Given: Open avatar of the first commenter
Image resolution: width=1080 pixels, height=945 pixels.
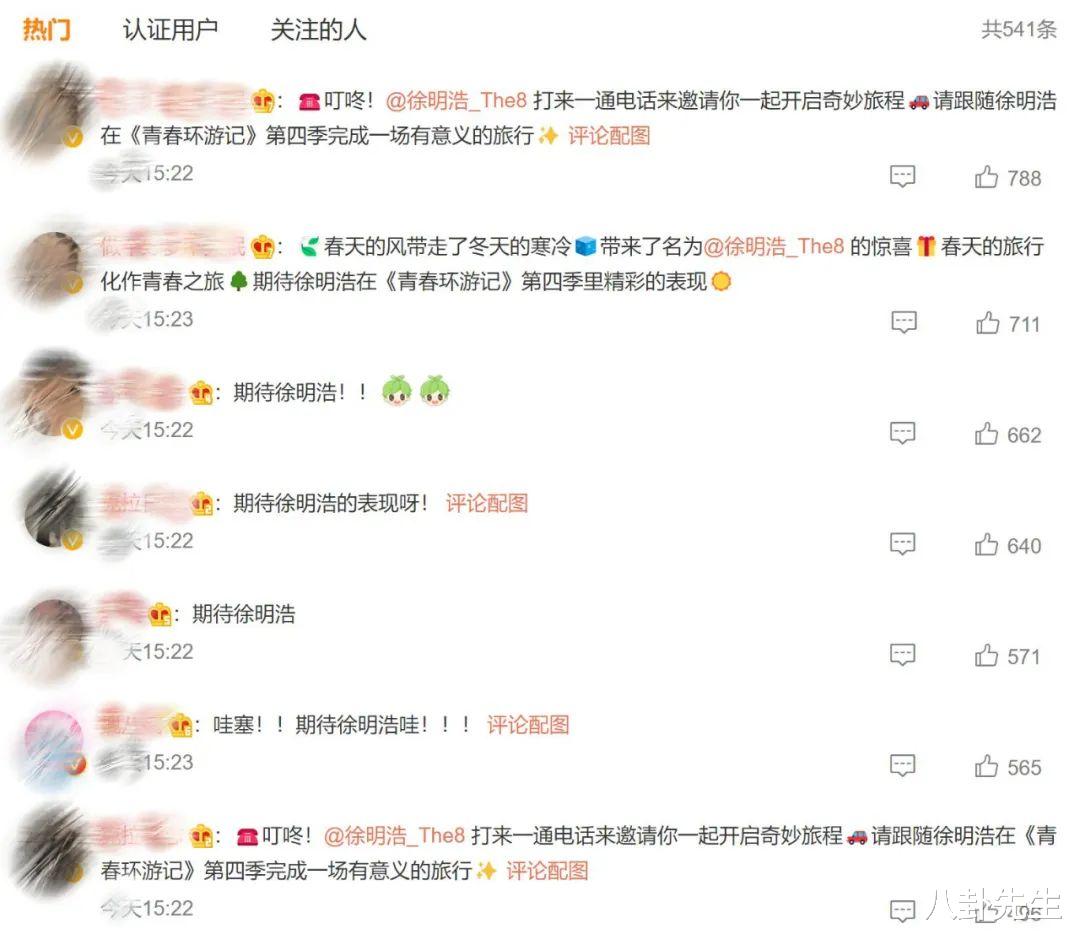Looking at the screenshot, I should [52, 110].
